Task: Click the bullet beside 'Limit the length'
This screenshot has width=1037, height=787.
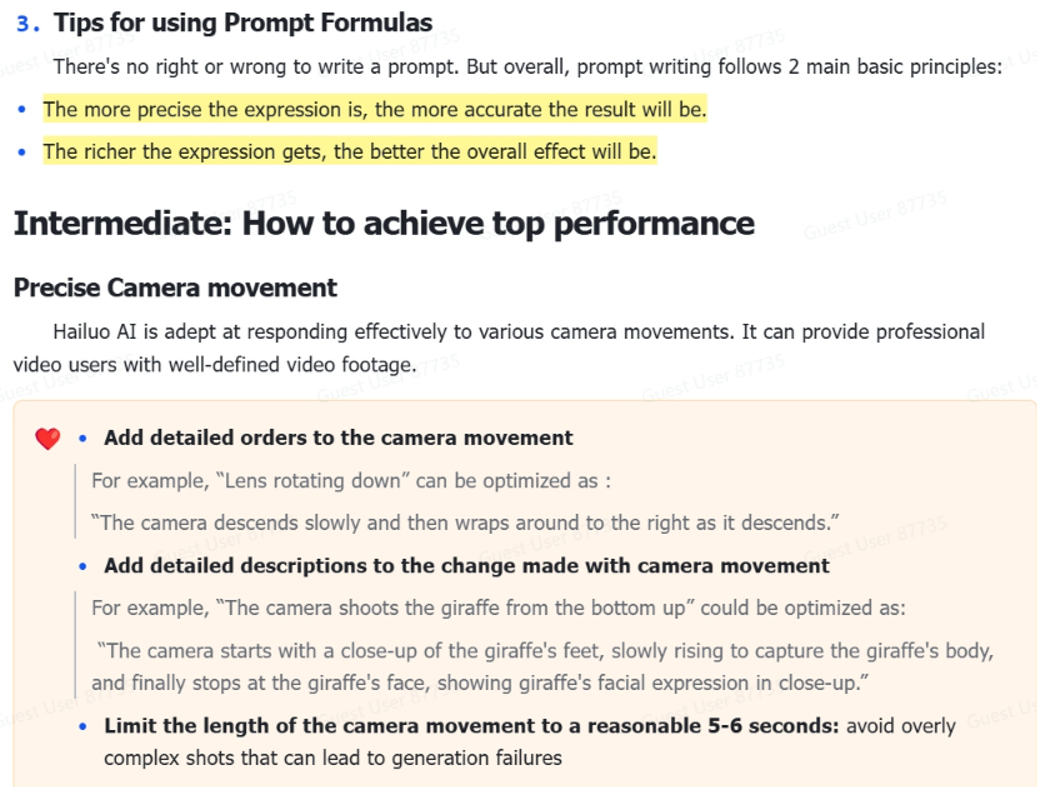Action: pos(83,726)
